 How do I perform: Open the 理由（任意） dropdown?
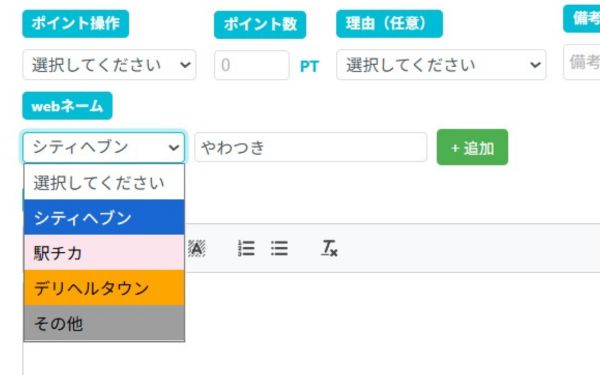(441, 65)
